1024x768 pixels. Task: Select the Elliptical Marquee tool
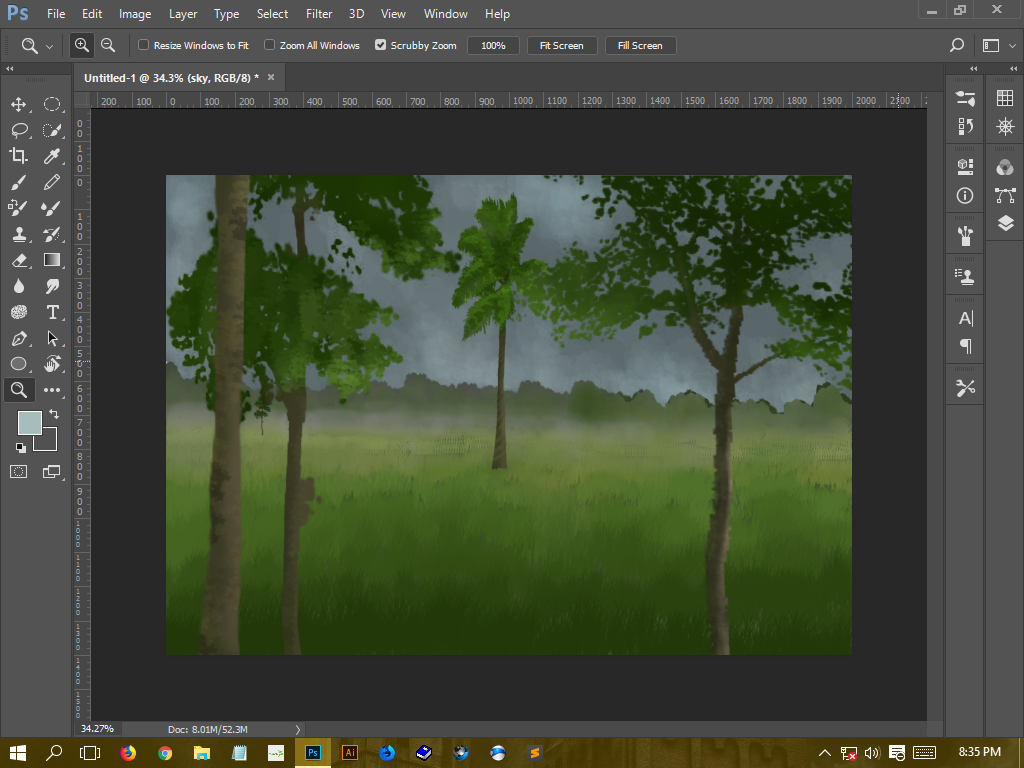click(x=52, y=104)
